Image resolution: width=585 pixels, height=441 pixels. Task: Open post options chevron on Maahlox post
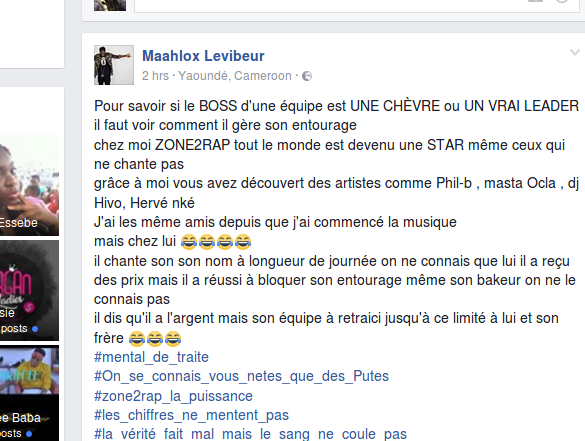click(x=575, y=53)
